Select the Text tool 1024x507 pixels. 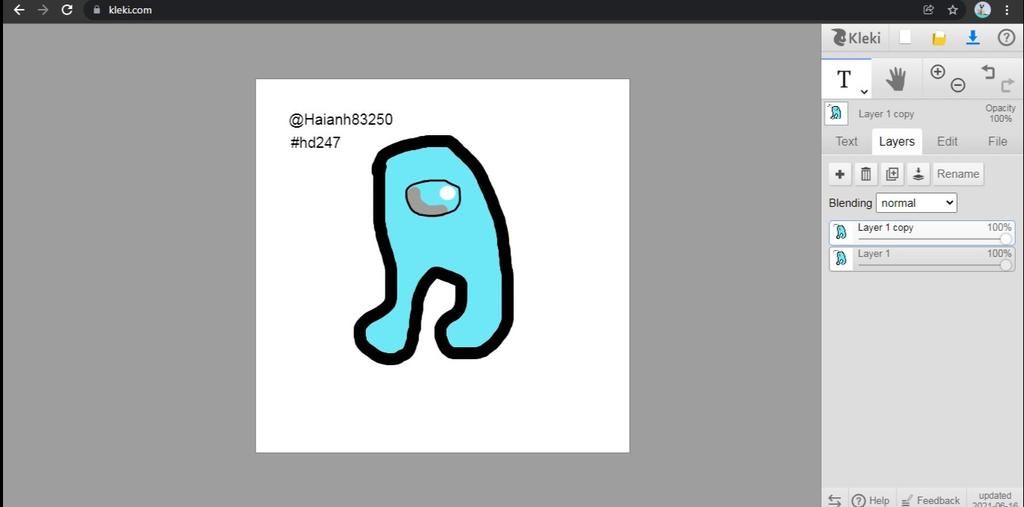(844, 79)
